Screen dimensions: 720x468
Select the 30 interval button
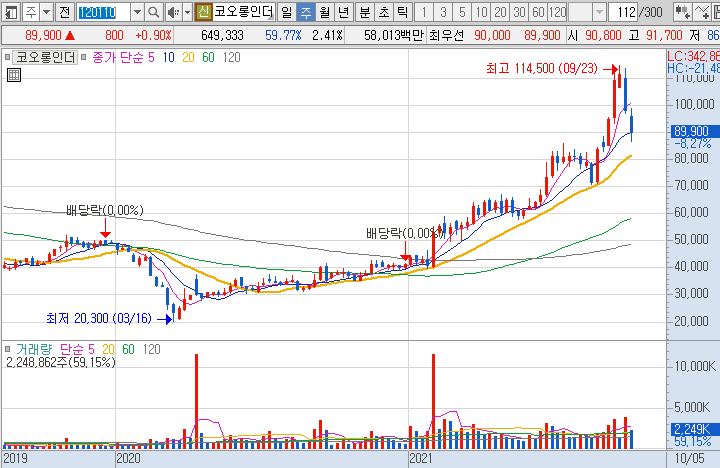519,12
